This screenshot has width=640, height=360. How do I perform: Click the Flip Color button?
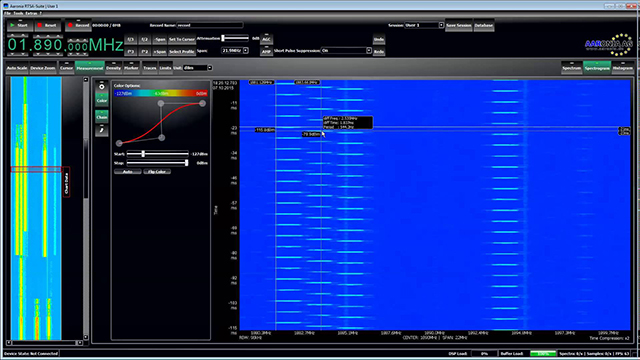157,171
